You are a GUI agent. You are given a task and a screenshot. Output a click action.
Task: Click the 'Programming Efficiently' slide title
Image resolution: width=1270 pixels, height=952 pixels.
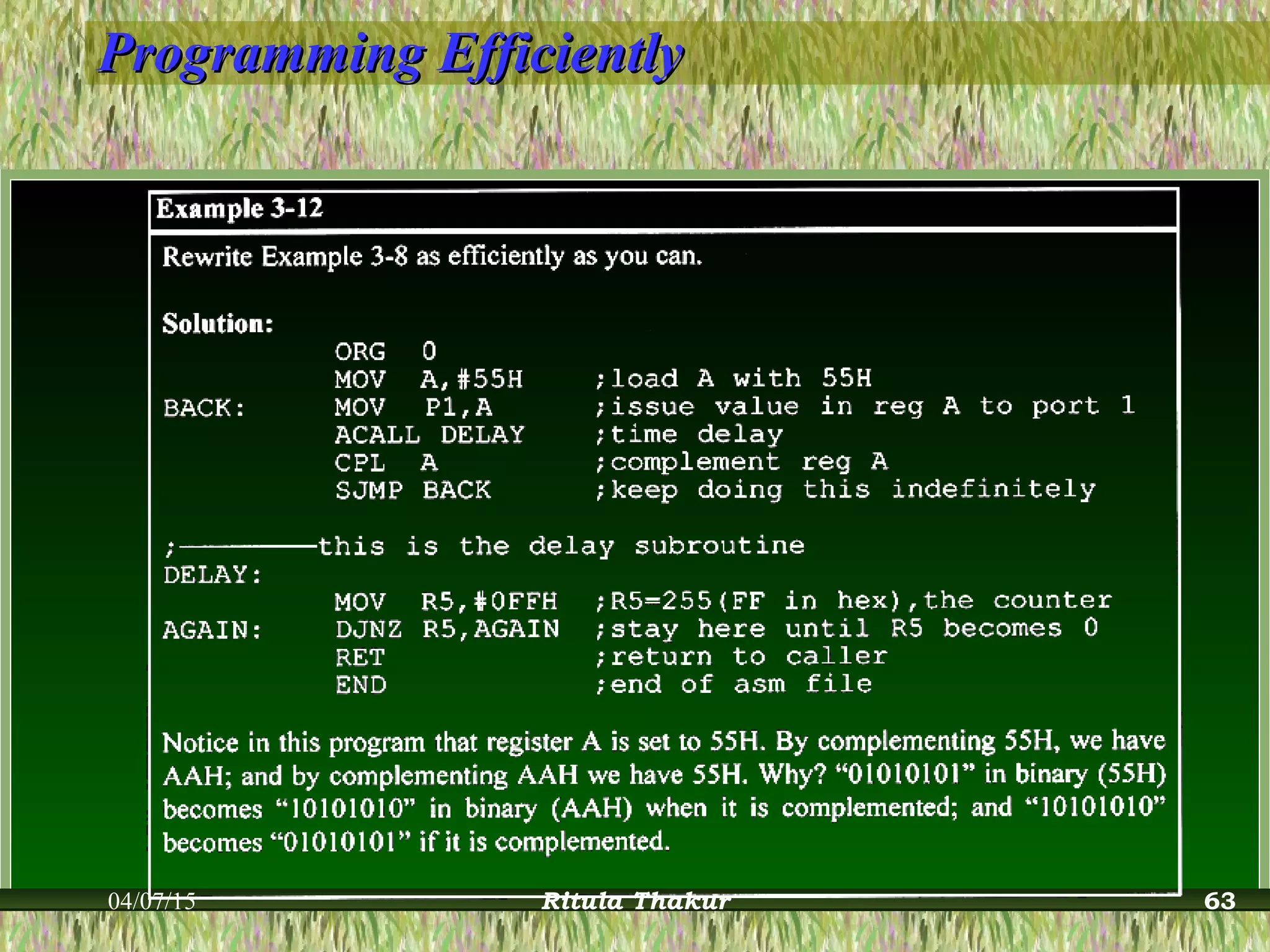pos(391,55)
